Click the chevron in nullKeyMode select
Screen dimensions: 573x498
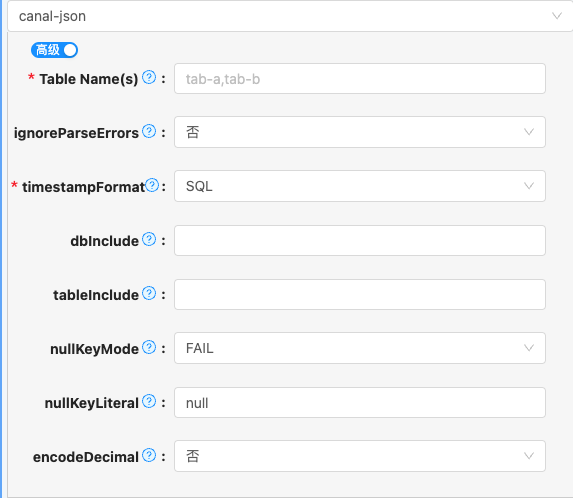point(529,348)
